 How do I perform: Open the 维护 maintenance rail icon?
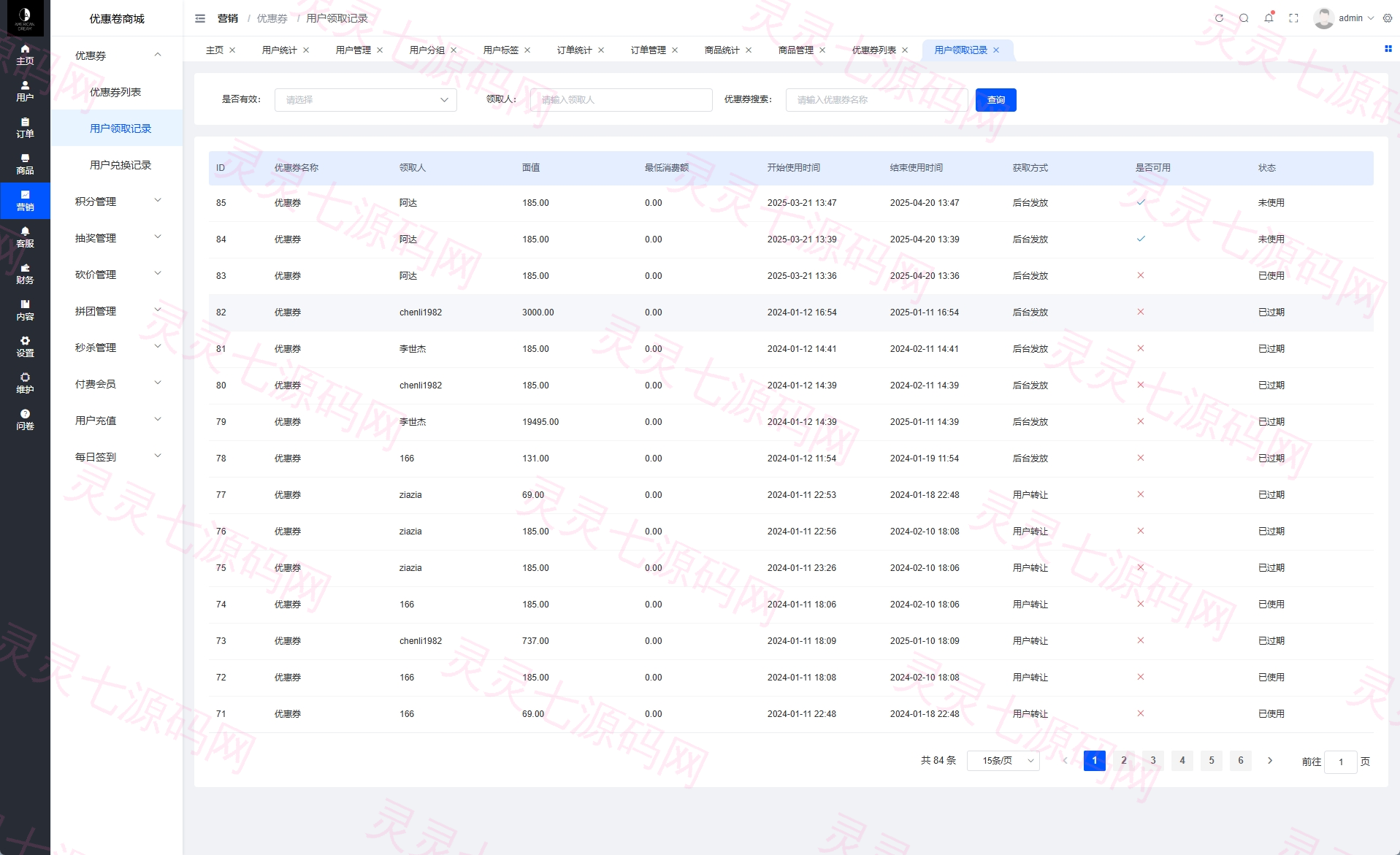pos(25,383)
